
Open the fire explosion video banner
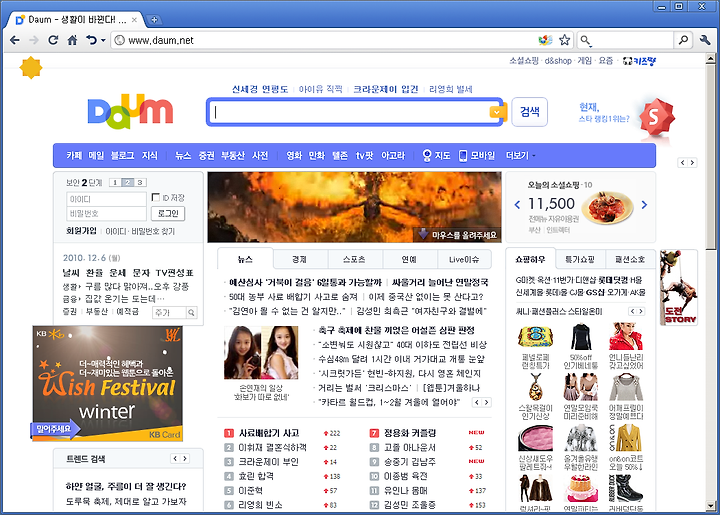[x=354, y=207]
